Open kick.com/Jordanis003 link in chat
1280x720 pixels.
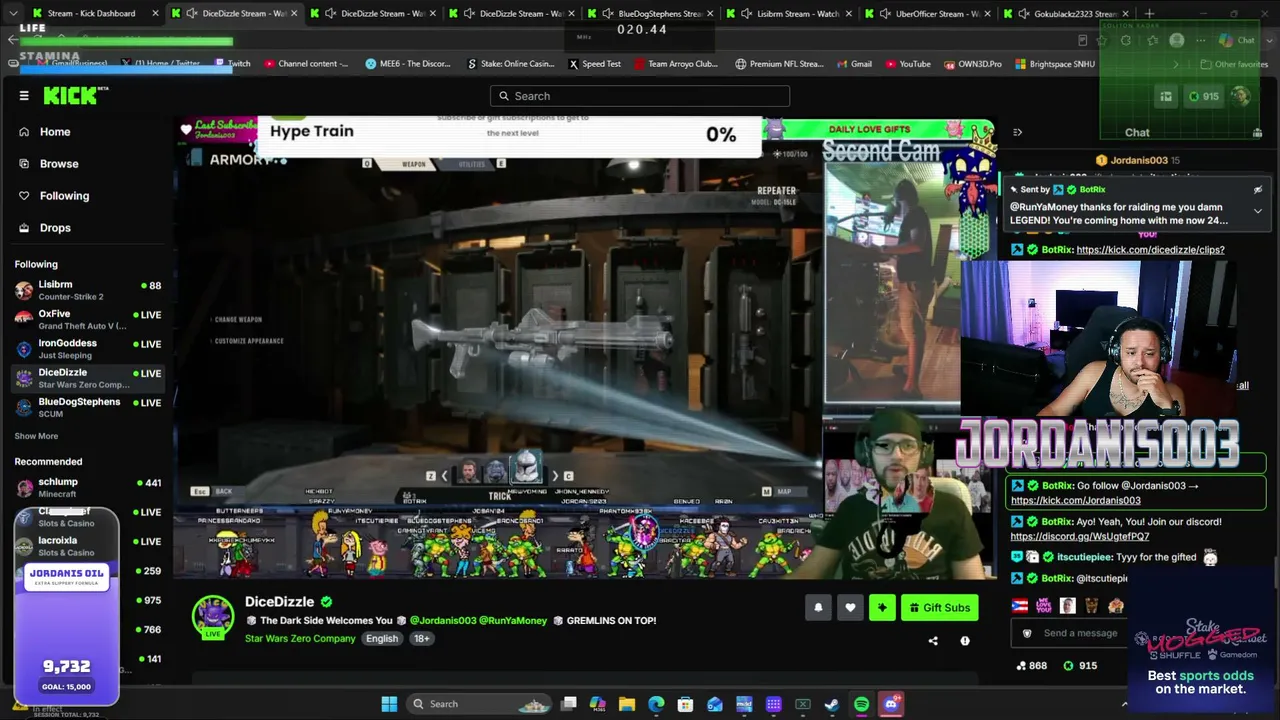coord(1075,500)
